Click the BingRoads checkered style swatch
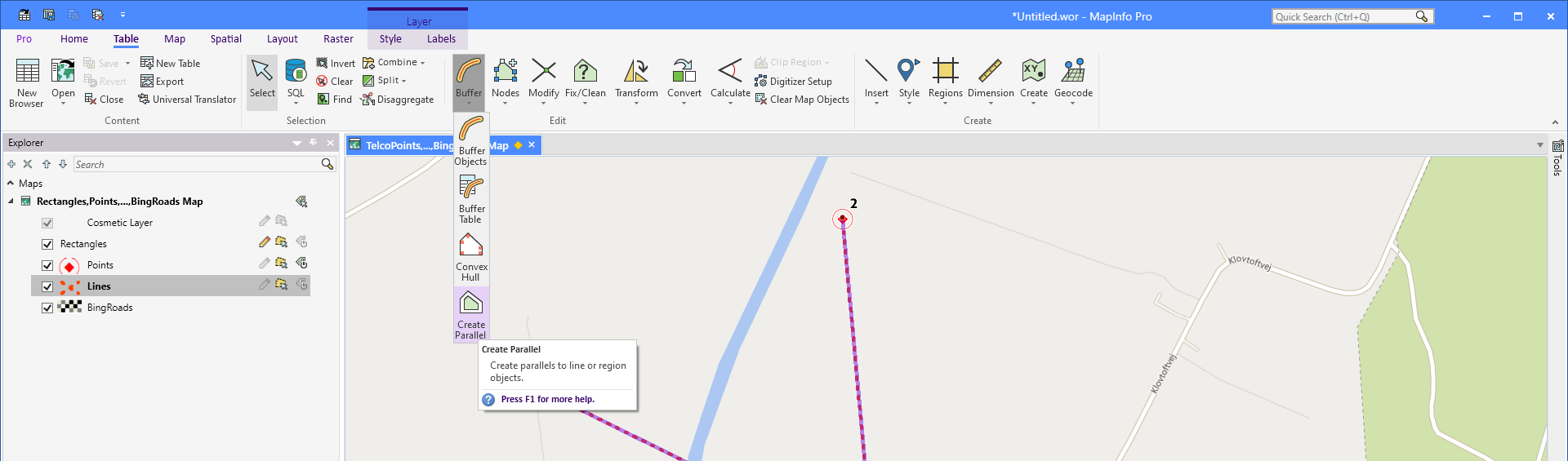Screen dimensions: 1568x461 click(69, 307)
